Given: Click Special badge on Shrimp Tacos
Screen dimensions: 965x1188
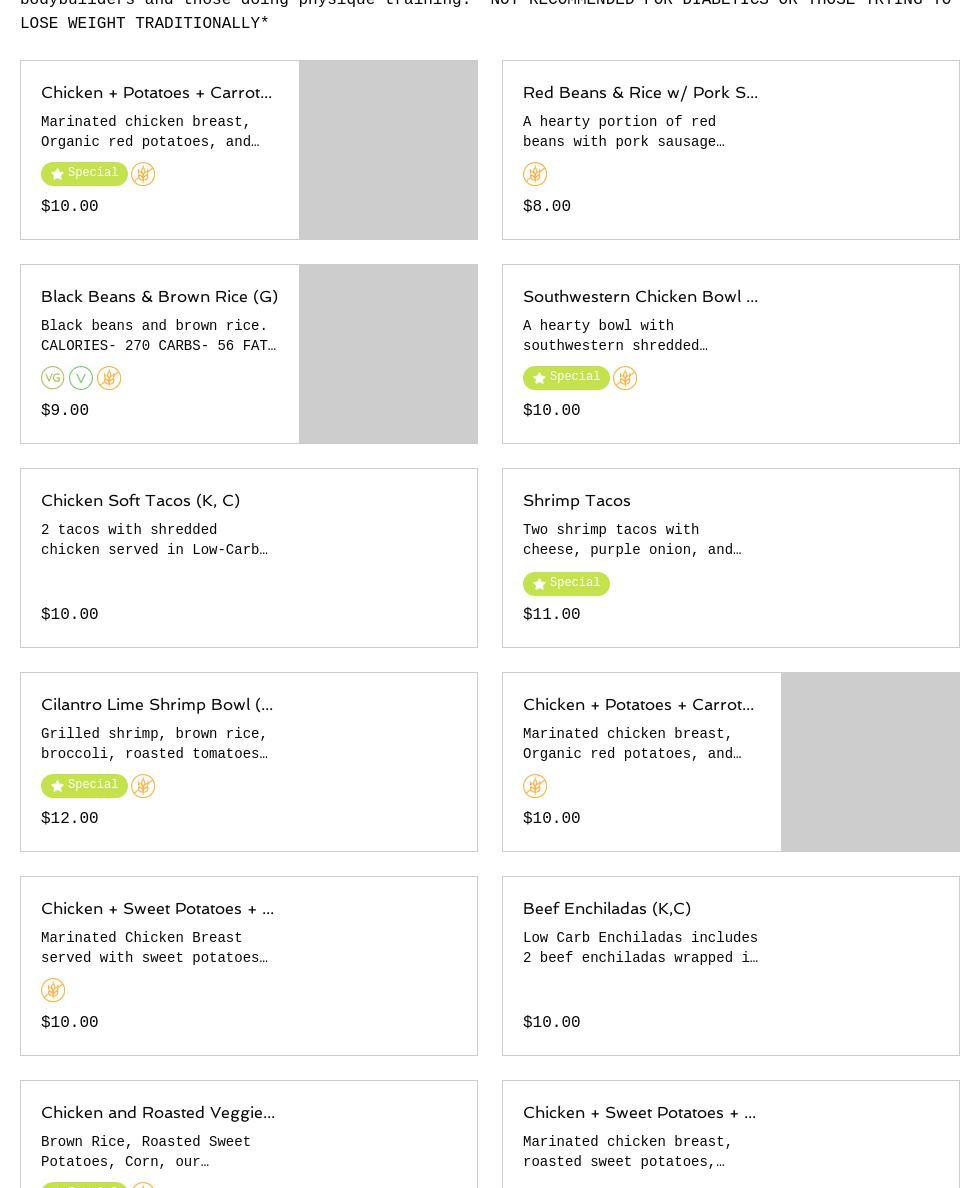Looking at the screenshot, I should 566,583.
